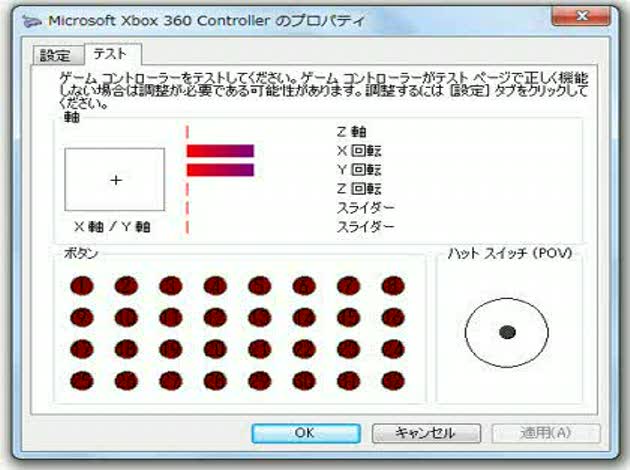Click button indicator 8
This screenshot has height=470, width=630.
393,286
